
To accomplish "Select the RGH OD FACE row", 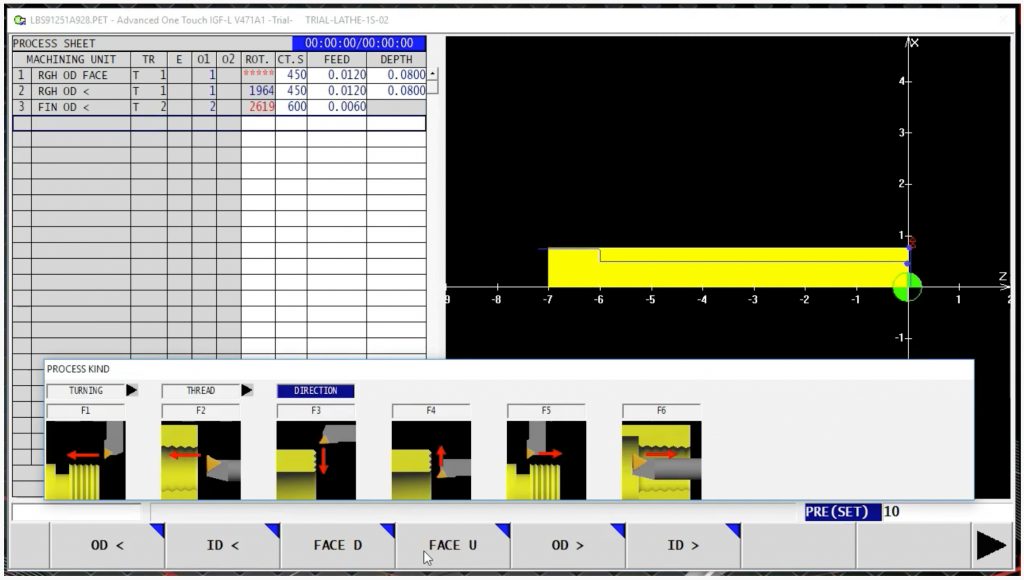I will [70, 75].
